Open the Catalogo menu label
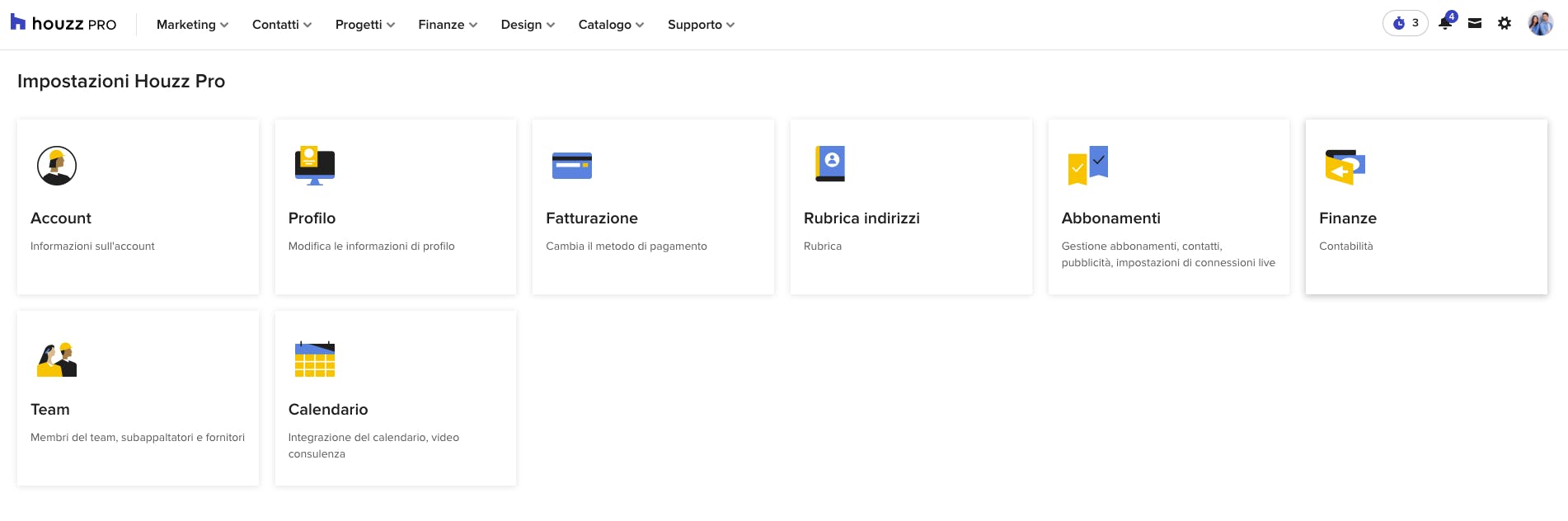Image resolution: width=1568 pixels, height=521 pixels. tap(605, 25)
